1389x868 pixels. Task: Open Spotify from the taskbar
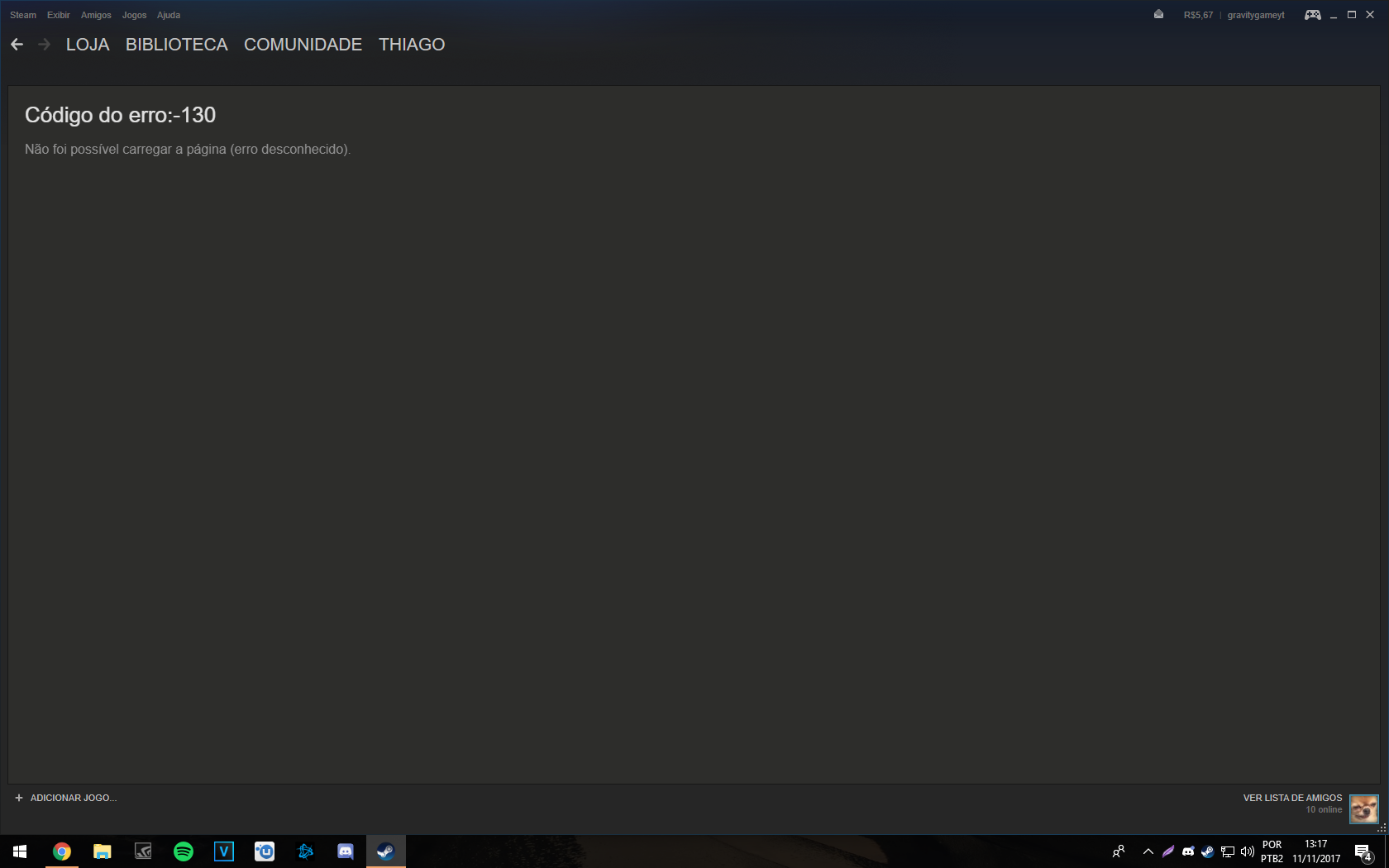[x=183, y=851]
